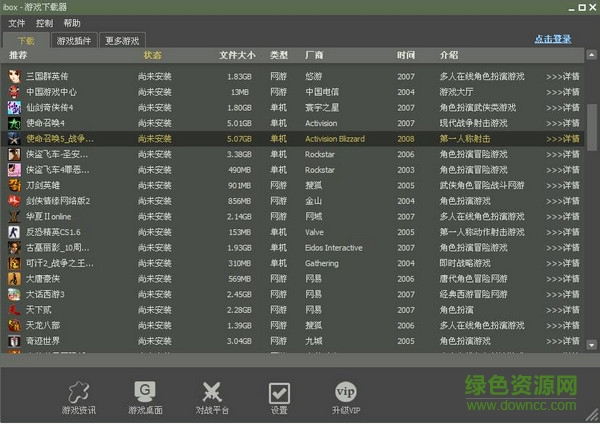Click the 5.01GB file size cell
This screenshot has width=600, height=424.
(x=239, y=123)
